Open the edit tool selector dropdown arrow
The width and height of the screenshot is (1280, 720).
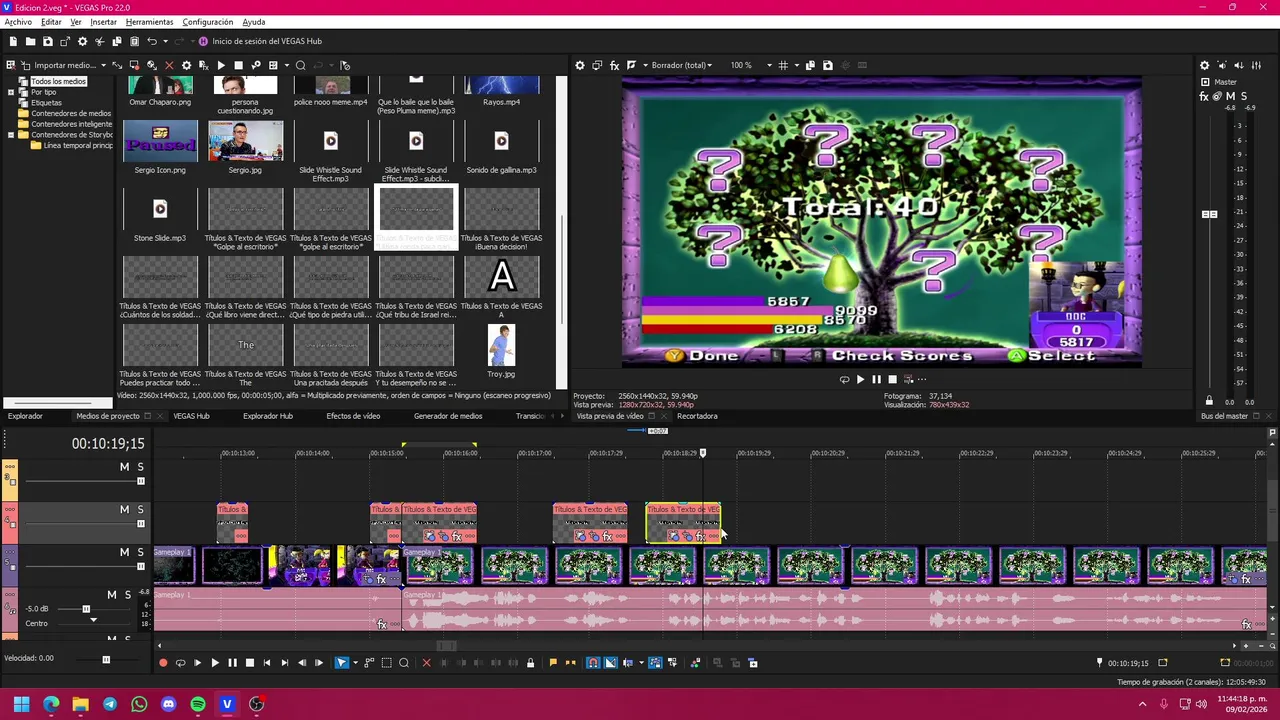355,663
